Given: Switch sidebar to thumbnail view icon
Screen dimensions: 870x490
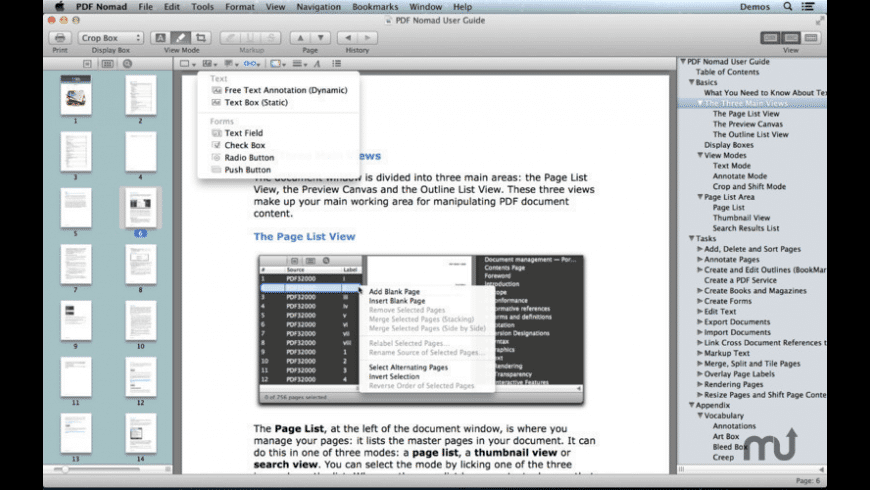Looking at the screenshot, I should (x=107, y=64).
